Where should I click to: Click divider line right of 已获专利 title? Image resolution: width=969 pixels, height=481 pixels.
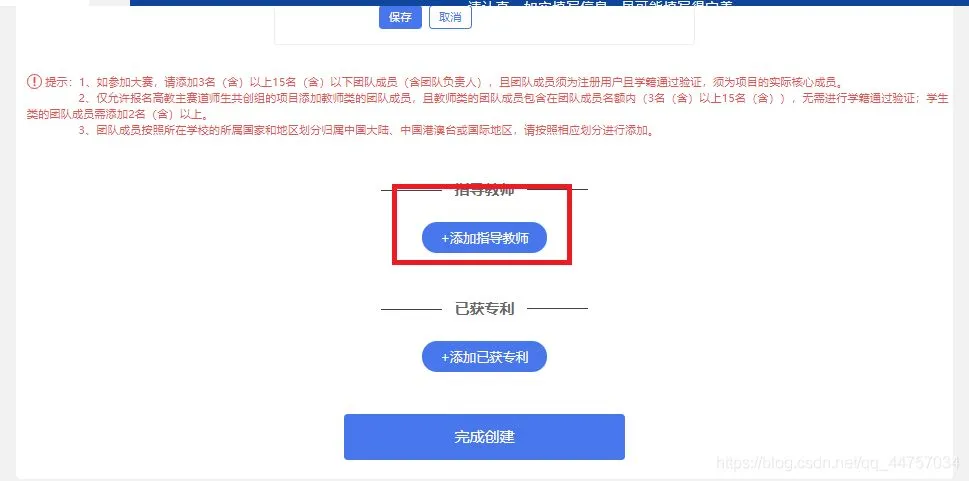(557, 309)
